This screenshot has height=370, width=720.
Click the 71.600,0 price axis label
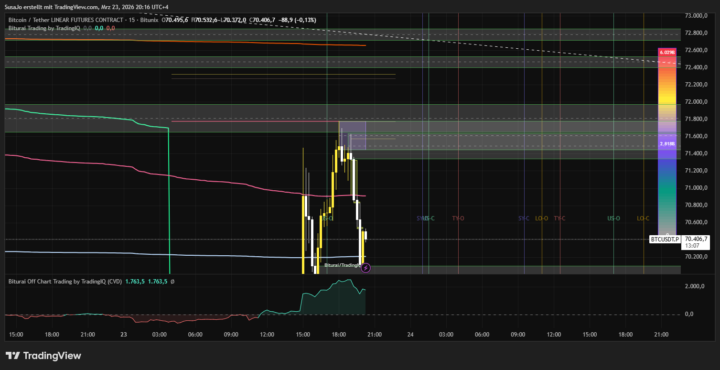tap(696, 136)
